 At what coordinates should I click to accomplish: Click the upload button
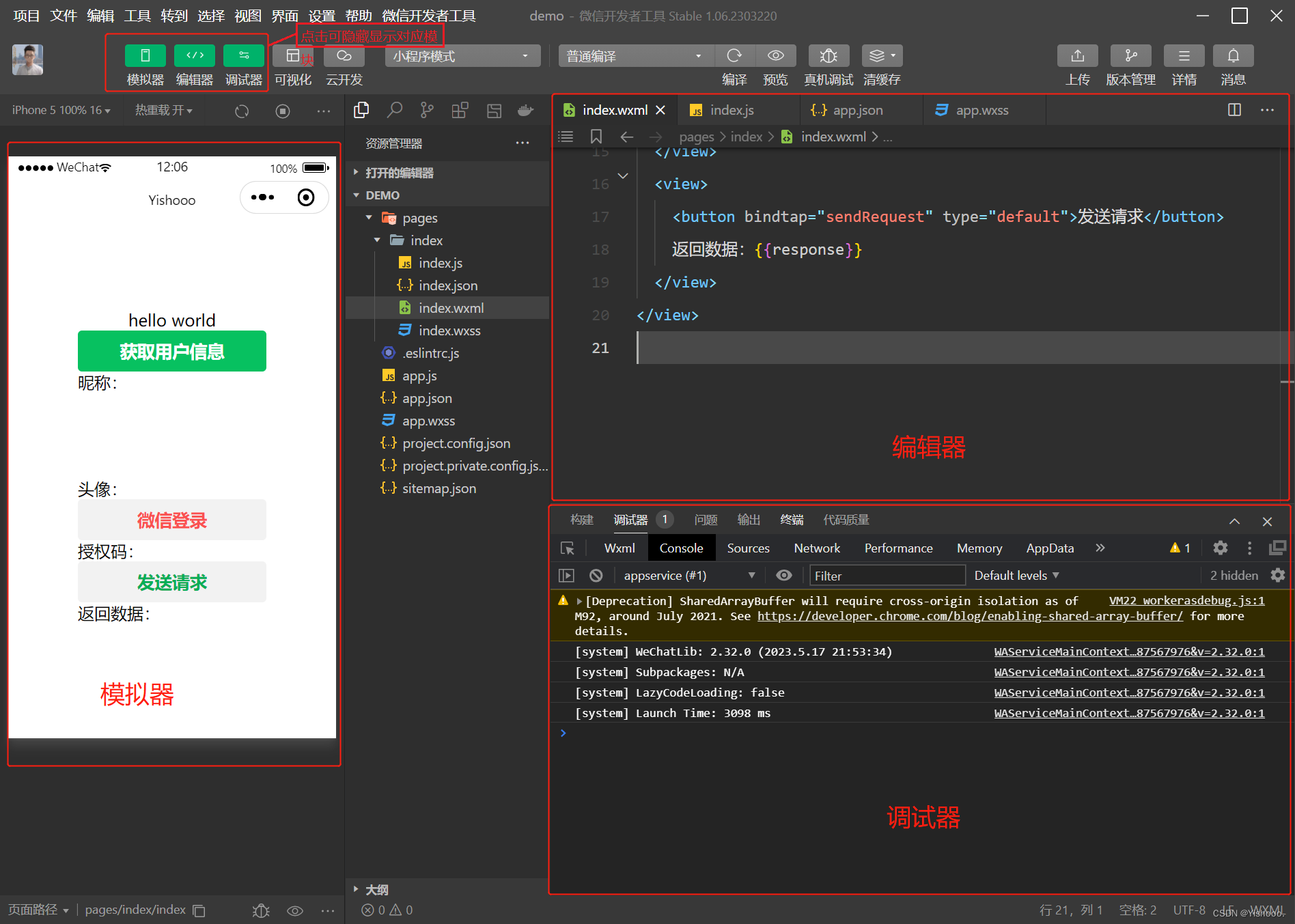(1077, 55)
